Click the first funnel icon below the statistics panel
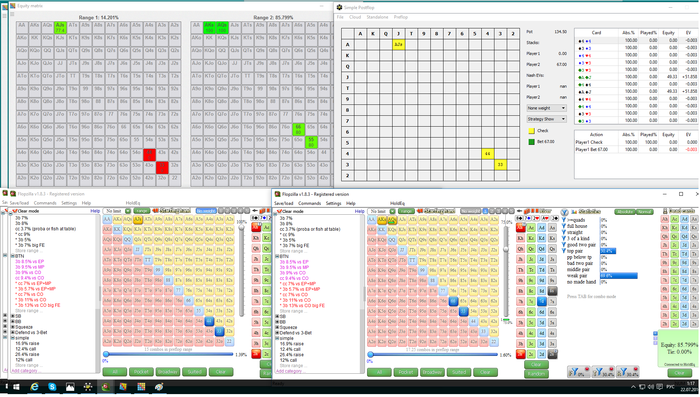 579,372
